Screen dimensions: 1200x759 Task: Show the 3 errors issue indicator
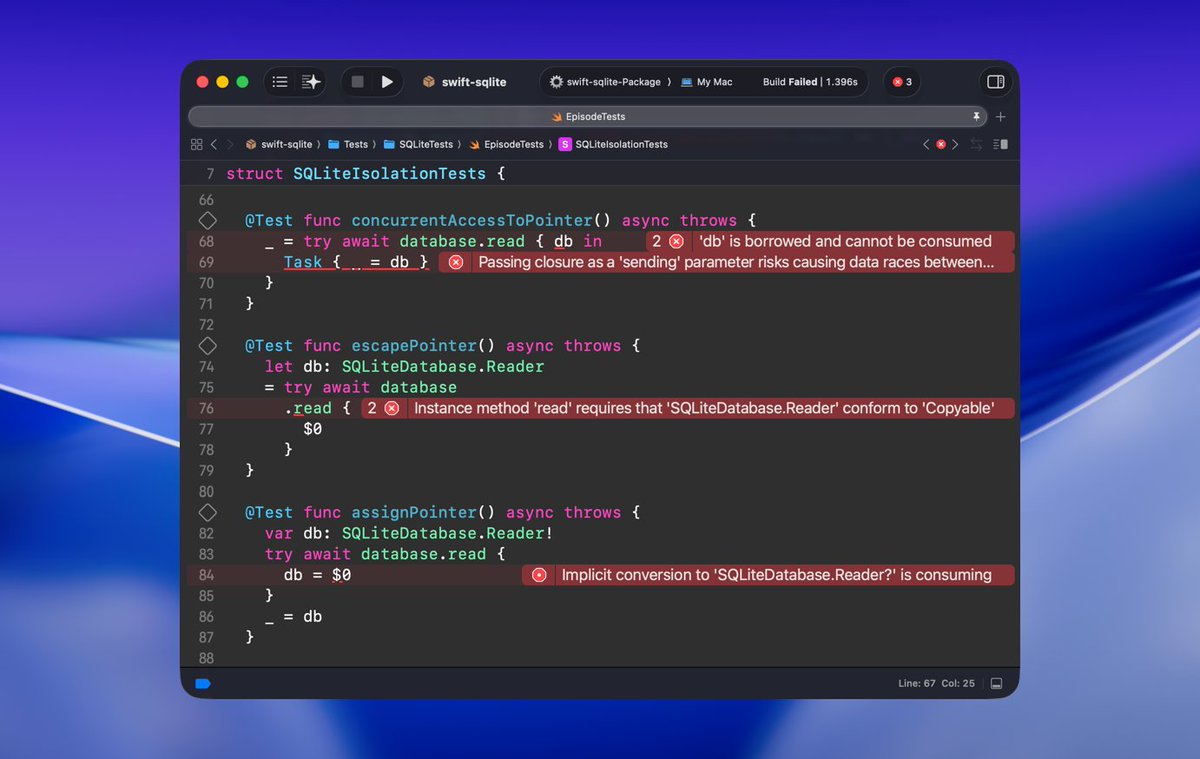[x=902, y=82]
